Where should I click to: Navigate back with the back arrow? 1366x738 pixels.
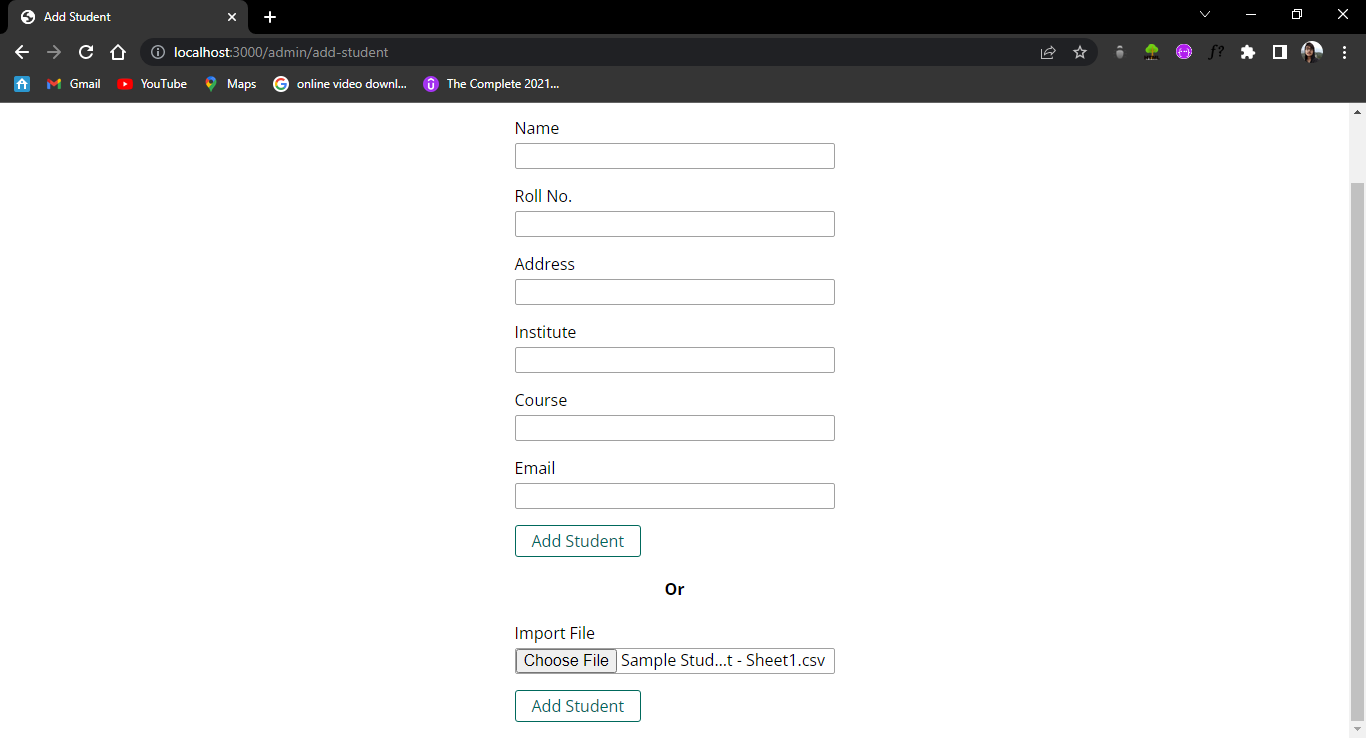point(22,52)
